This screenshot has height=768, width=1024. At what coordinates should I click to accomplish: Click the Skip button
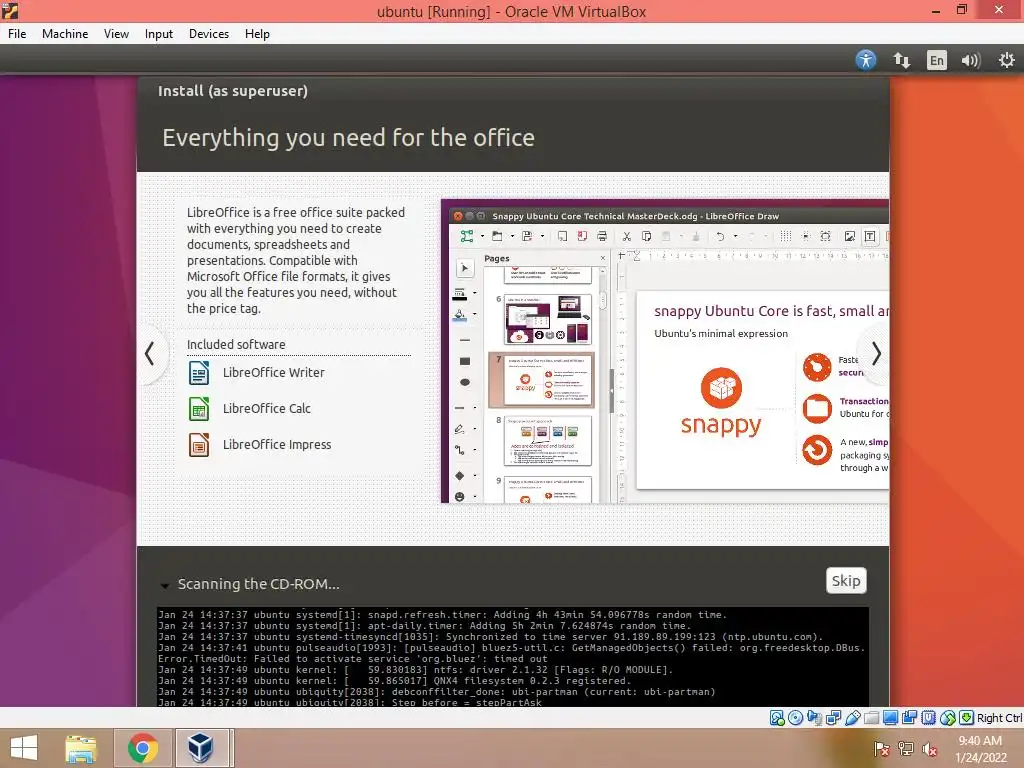pyautogui.click(x=846, y=581)
